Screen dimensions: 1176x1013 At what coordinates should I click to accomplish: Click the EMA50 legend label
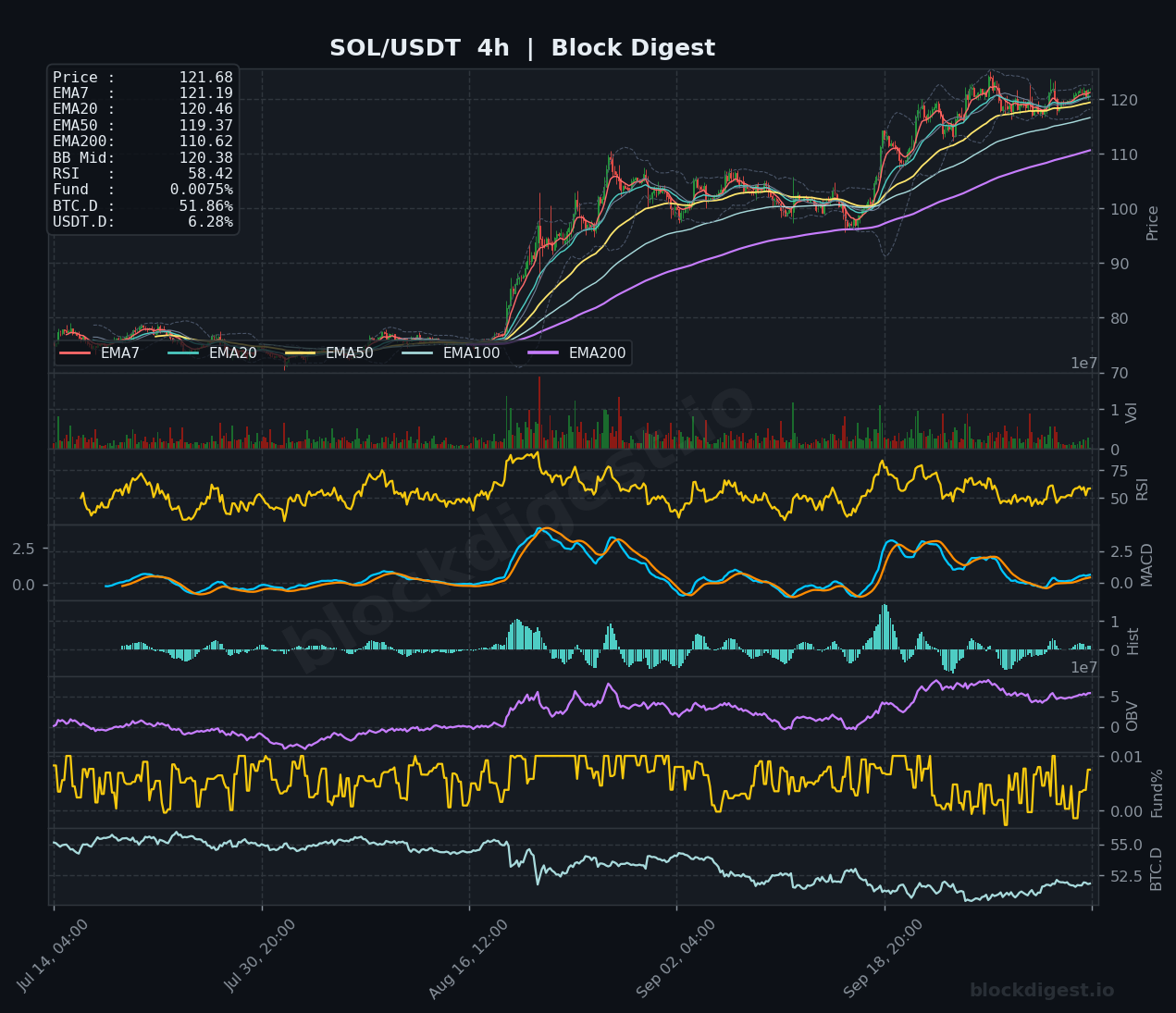tap(350, 352)
